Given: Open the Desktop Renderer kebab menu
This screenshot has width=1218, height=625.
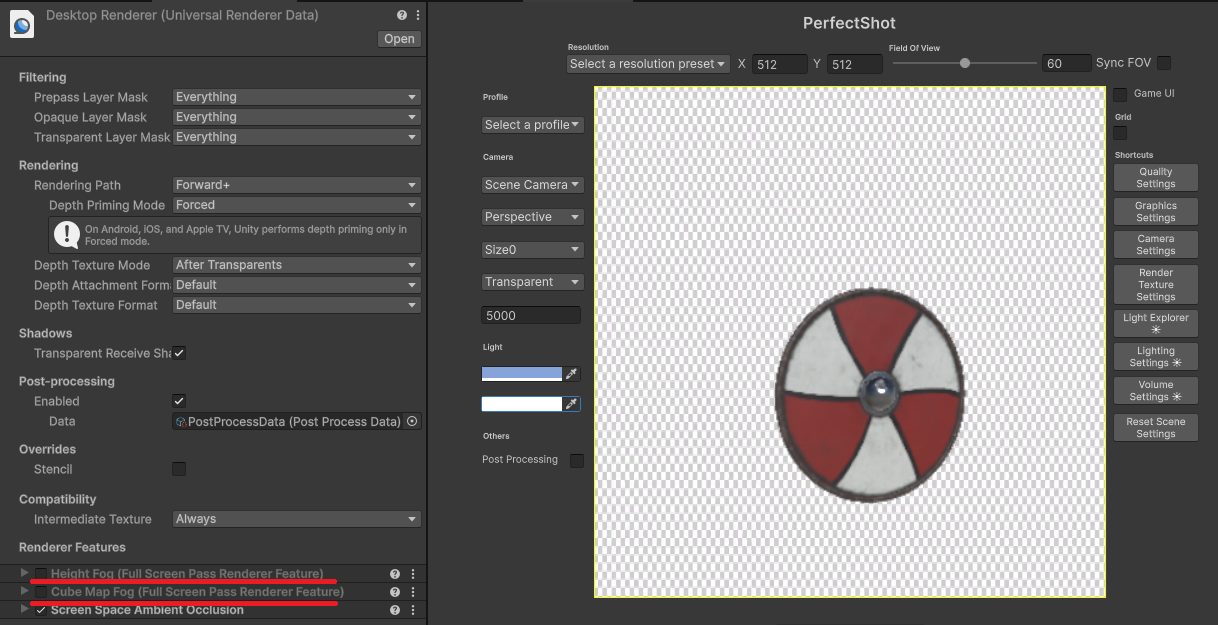Looking at the screenshot, I should click(x=417, y=16).
